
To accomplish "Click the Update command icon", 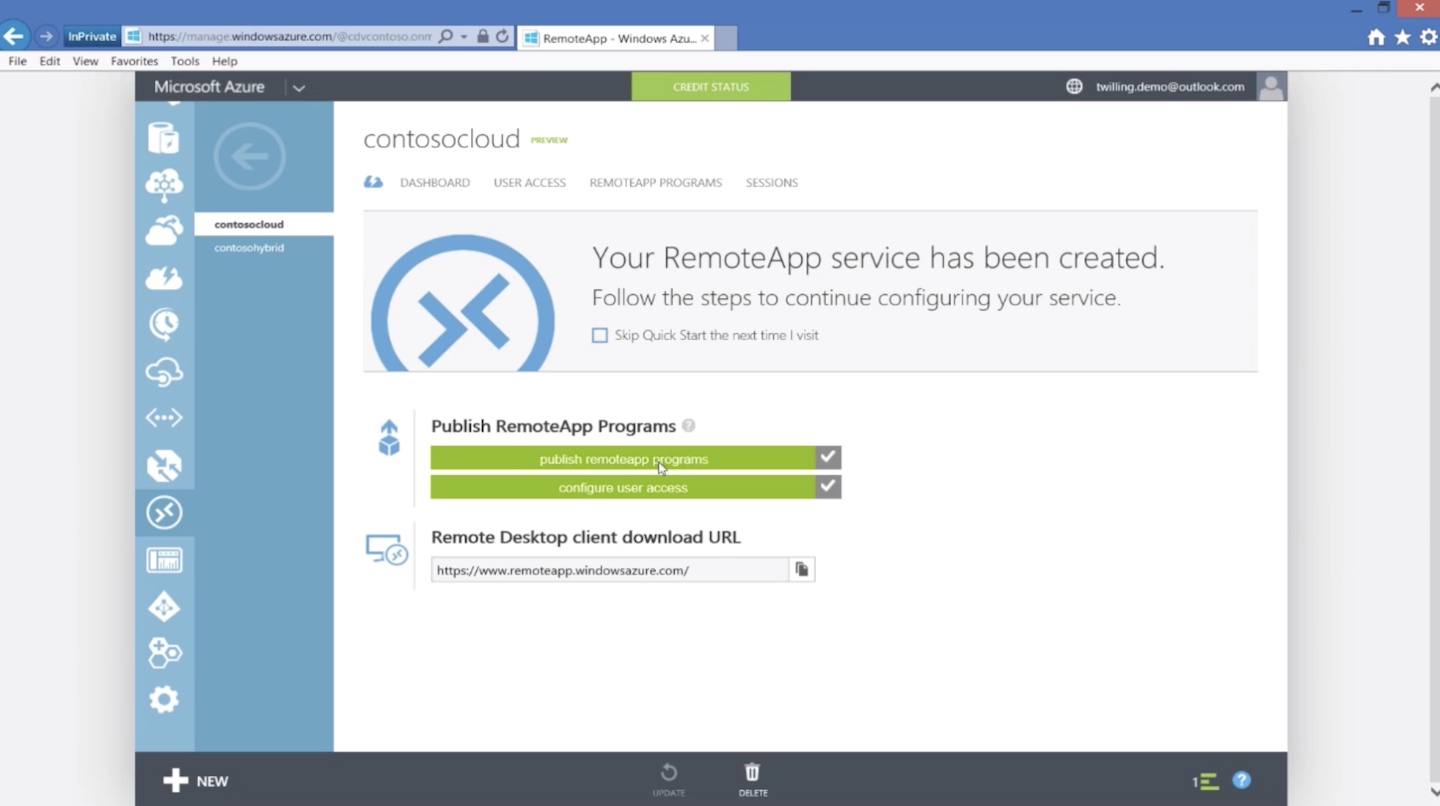I will tap(669, 779).
